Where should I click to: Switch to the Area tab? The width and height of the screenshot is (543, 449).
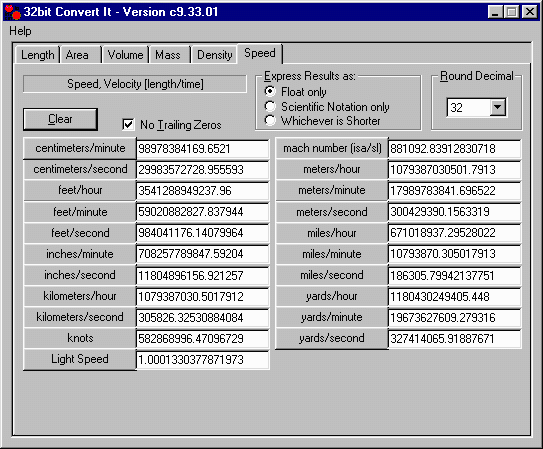[x=81, y=55]
